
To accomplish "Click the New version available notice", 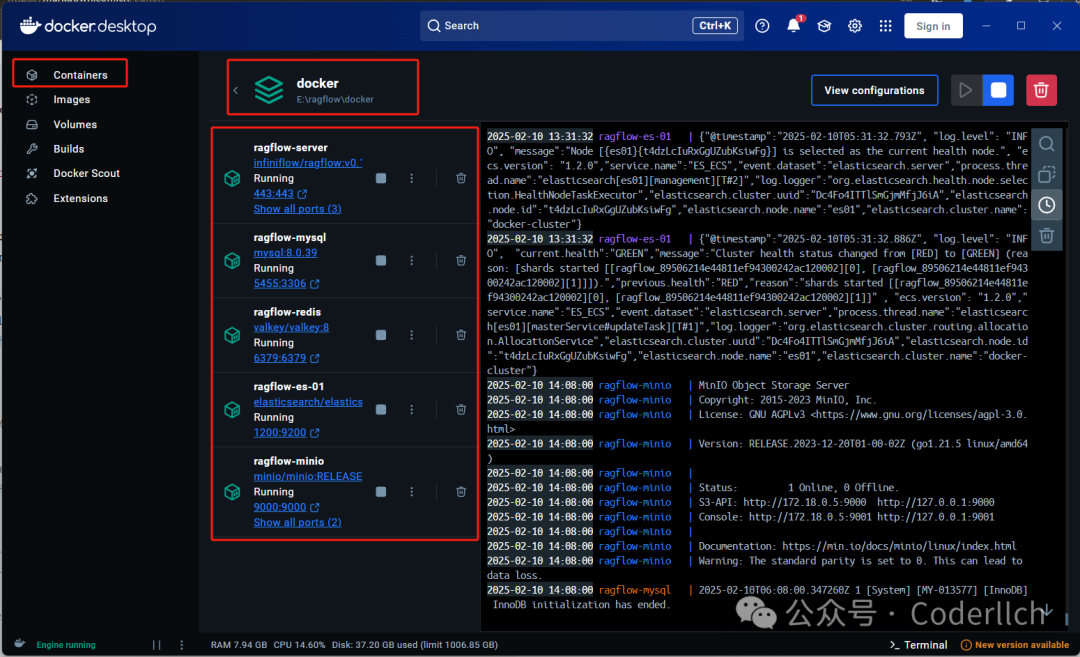I will pos(1015,645).
